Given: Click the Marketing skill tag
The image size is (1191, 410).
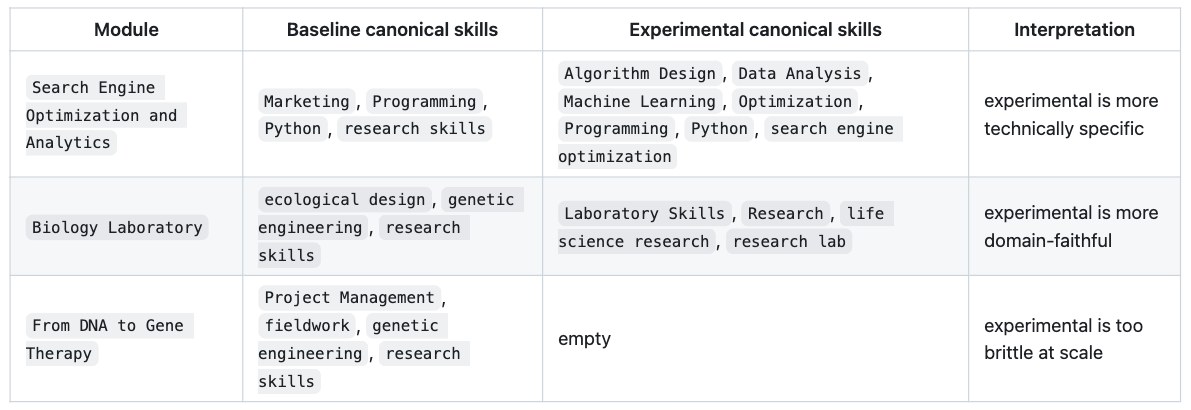Looking at the screenshot, I should pyautogui.click(x=307, y=101).
